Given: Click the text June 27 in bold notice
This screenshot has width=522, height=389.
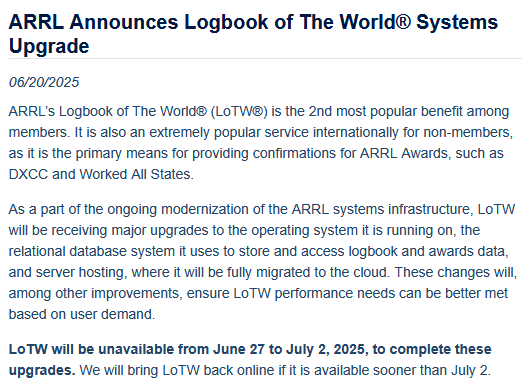Looking at the screenshot, I should (x=239, y=349).
